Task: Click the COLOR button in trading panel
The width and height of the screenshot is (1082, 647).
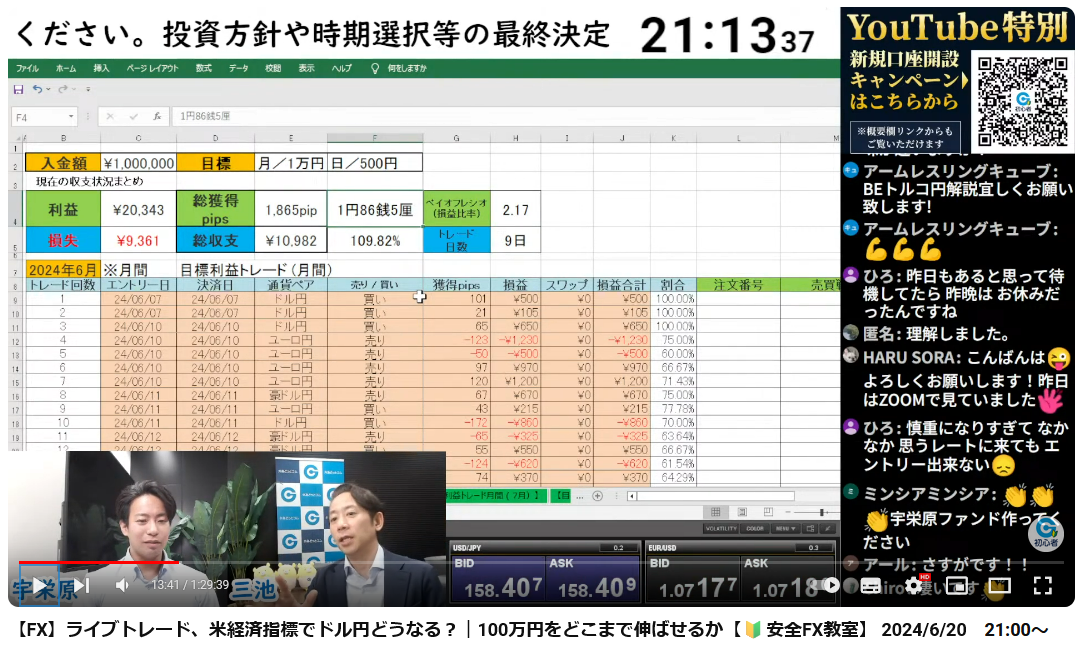Action: coord(755,528)
